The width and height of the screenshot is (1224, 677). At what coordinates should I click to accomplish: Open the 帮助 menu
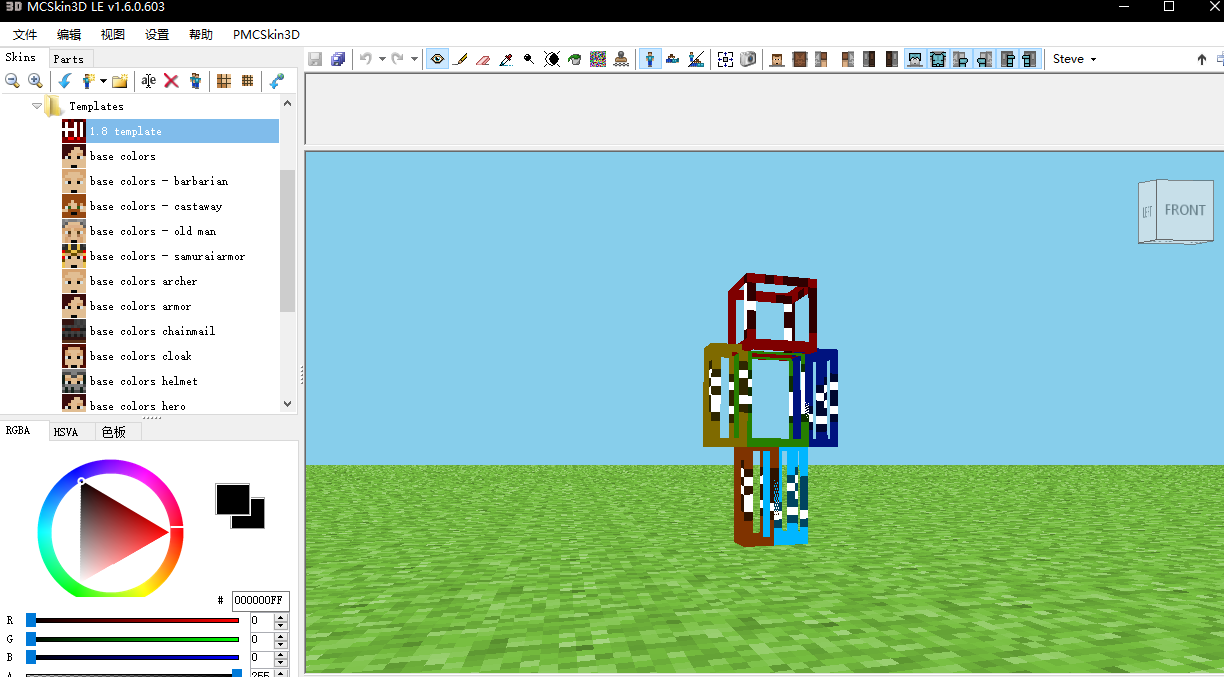point(201,34)
